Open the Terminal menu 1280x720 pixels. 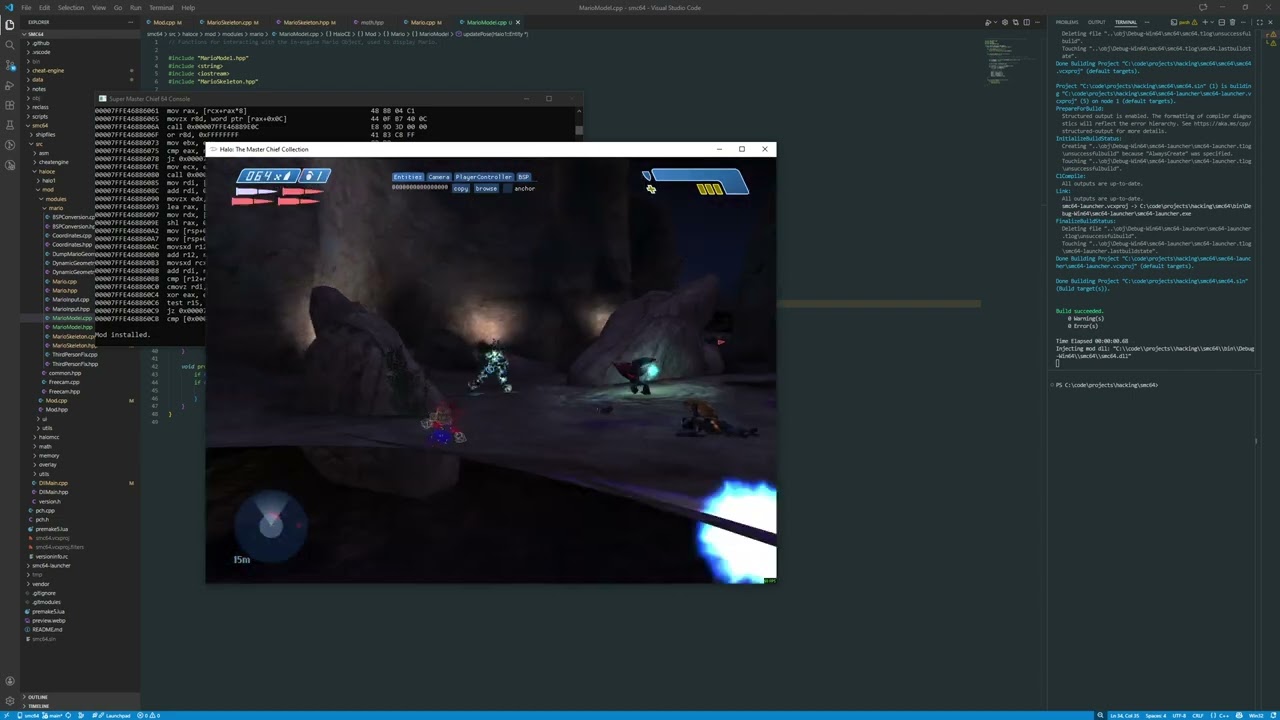click(x=161, y=7)
